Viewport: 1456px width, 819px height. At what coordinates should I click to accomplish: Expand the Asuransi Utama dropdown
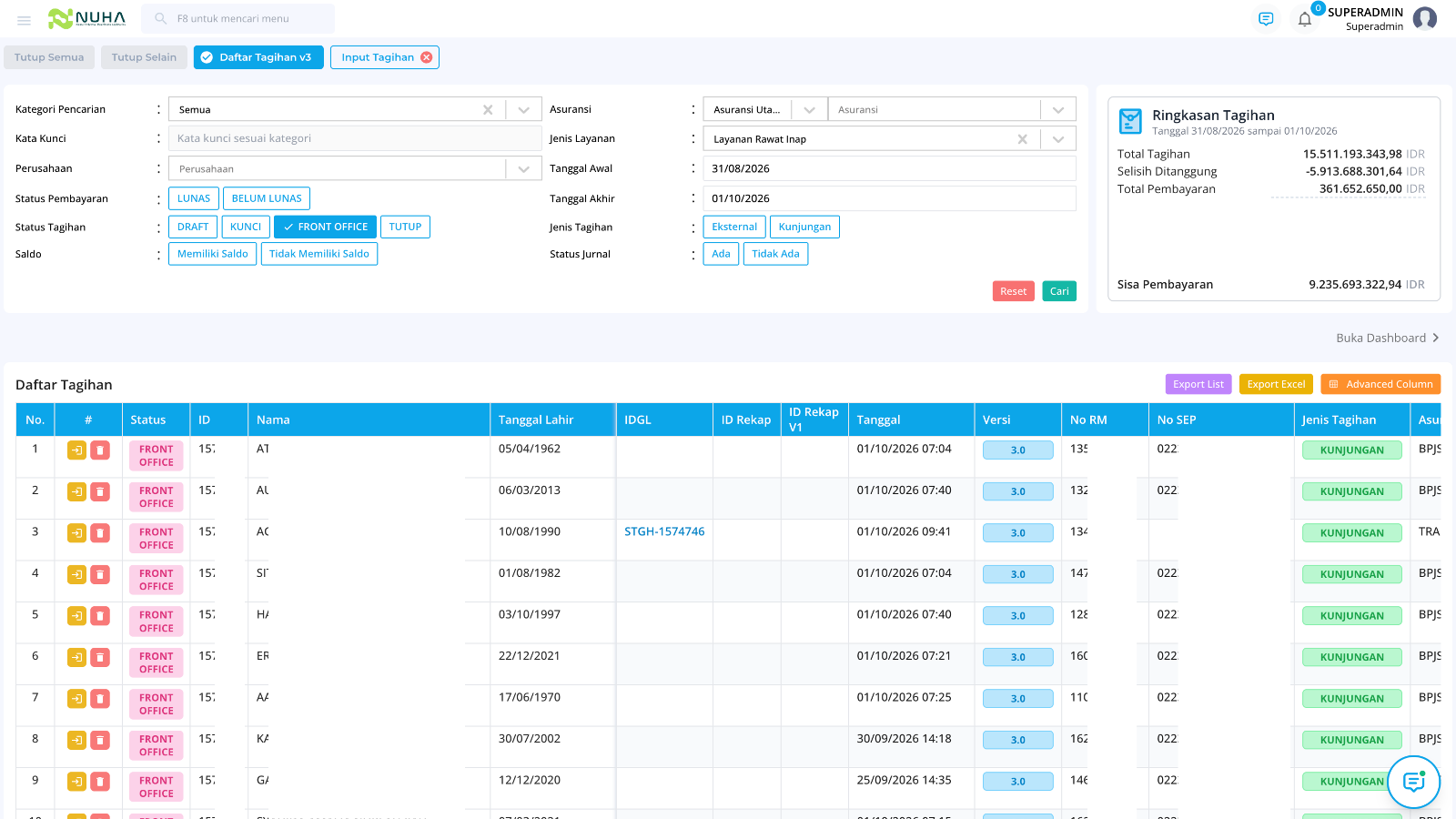[x=809, y=110]
